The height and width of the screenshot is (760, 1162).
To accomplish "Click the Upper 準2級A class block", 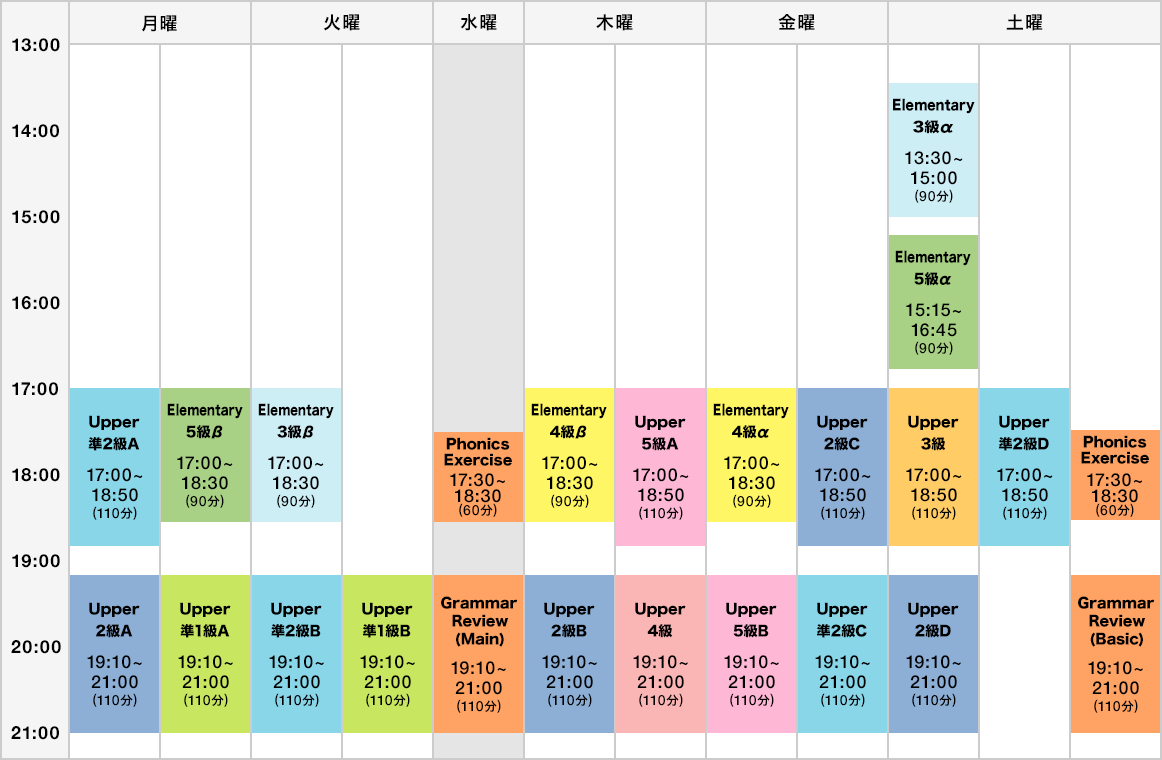I will (x=114, y=467).
